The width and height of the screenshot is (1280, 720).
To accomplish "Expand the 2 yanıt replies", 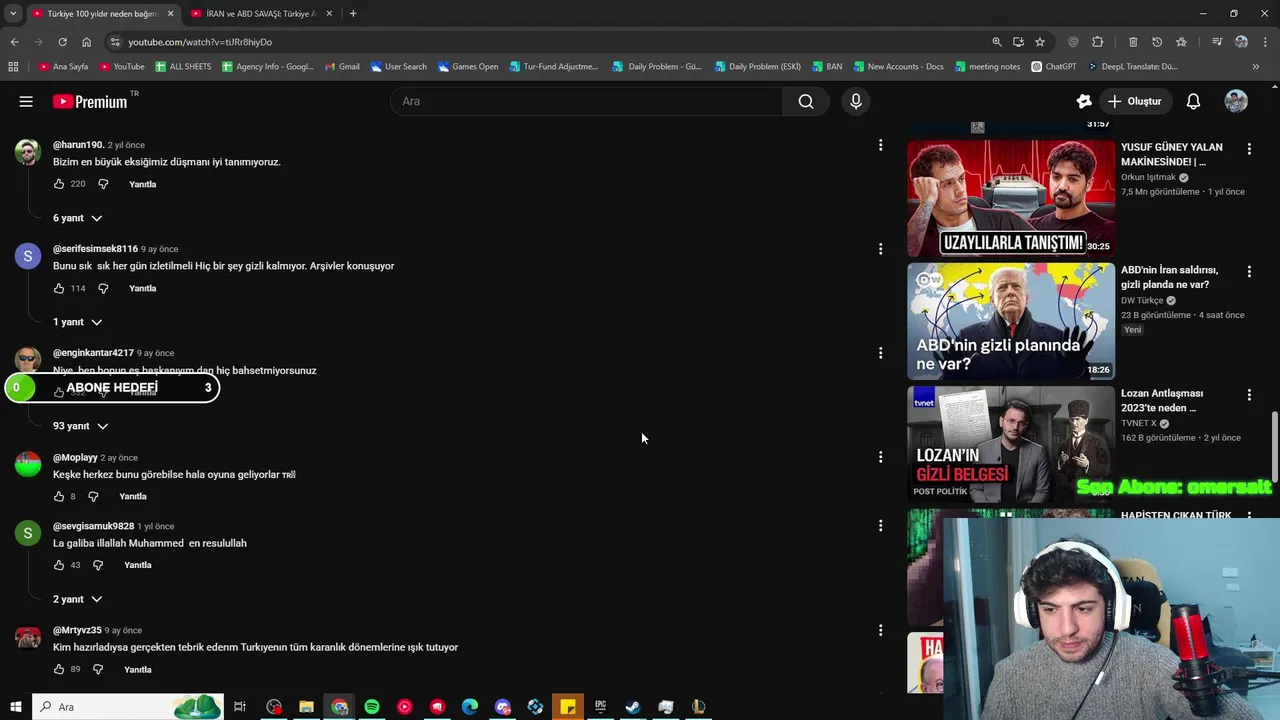I will 77,599.
